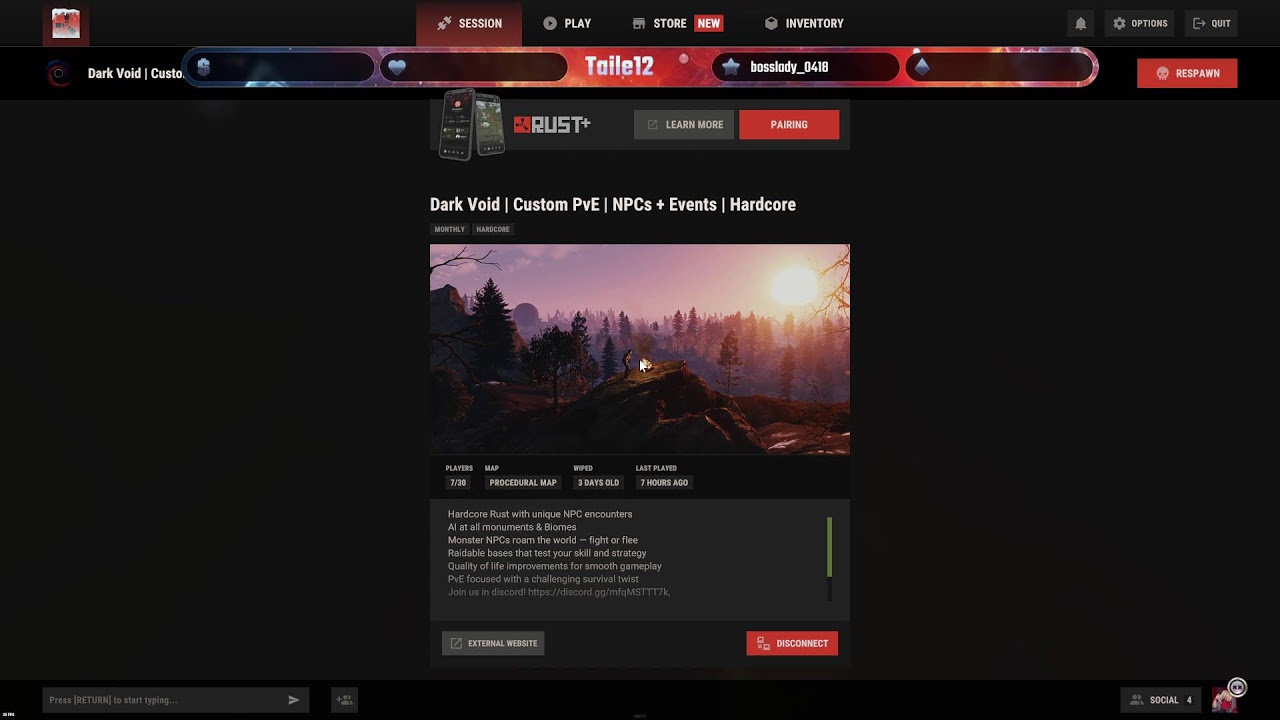Open the External Website link
Viewport: 1280px width, 720px height.
click(493, 643)
